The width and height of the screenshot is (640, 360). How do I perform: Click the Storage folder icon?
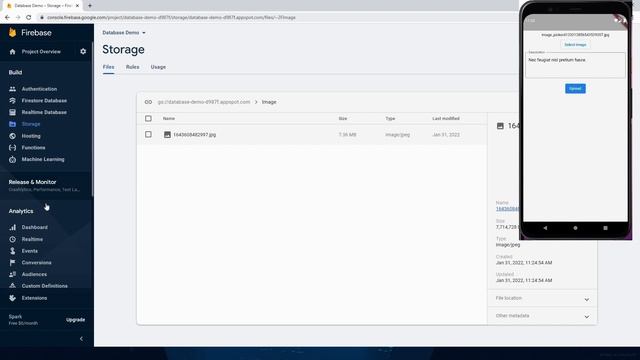pos(13,124)
